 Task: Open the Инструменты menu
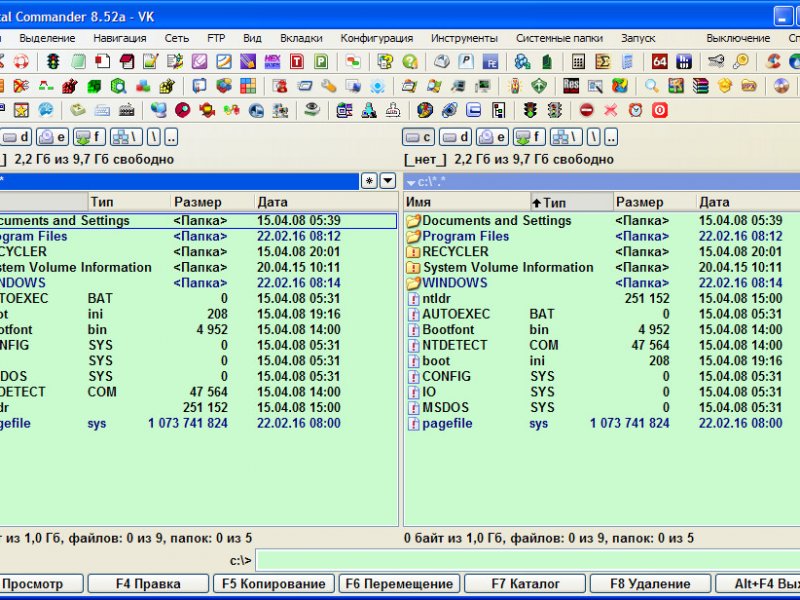[x=464, y=38]
